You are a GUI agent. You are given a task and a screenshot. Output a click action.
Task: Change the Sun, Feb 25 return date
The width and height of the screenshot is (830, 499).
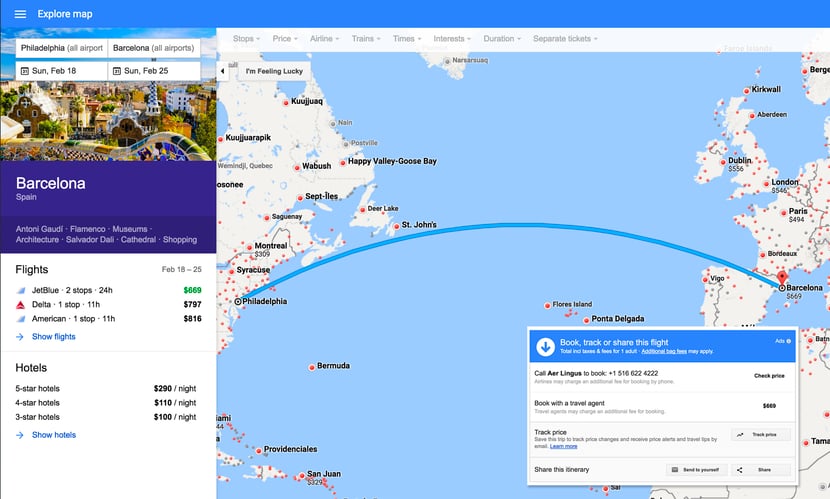154,71
